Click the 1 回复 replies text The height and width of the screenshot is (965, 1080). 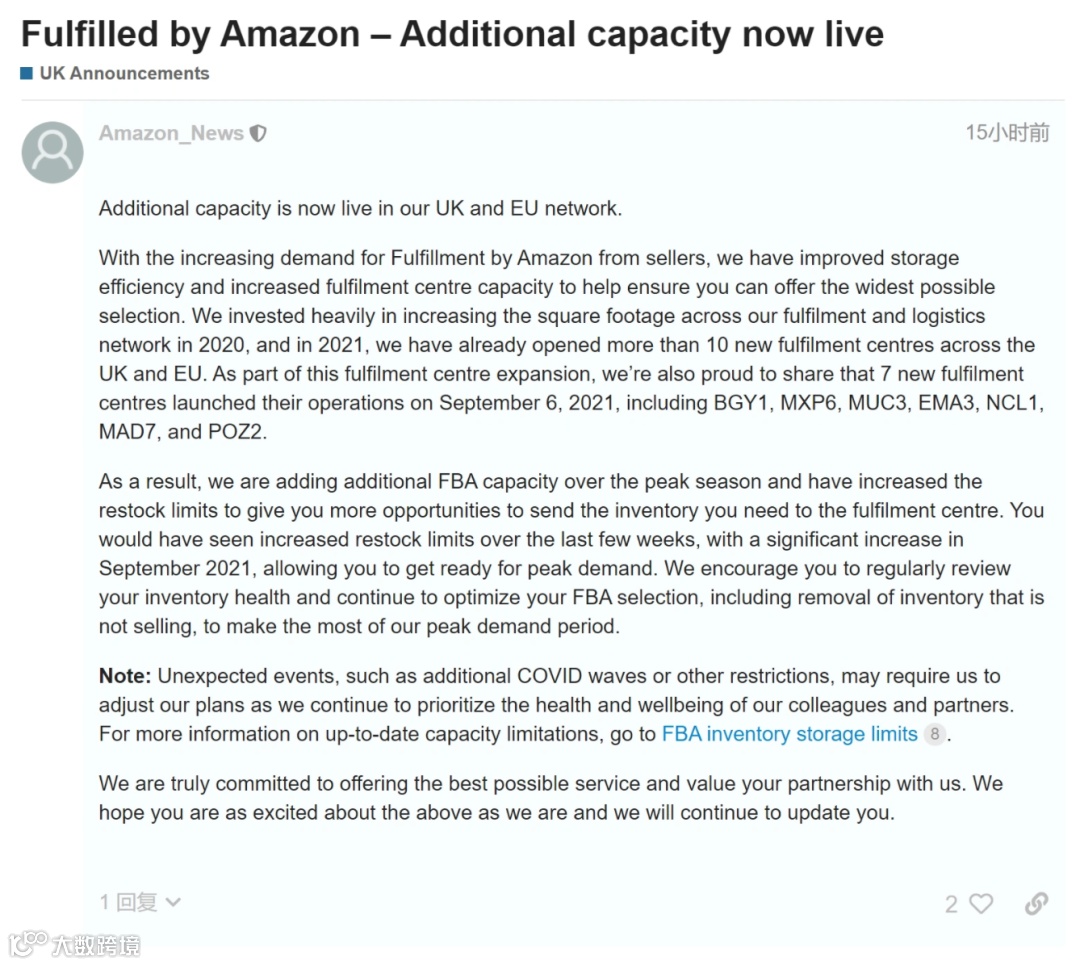[x=129, y=902]
